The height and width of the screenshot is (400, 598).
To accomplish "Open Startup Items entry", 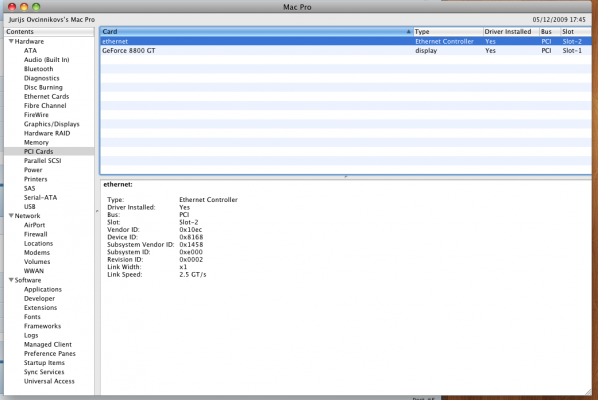I will click(44, 363).
